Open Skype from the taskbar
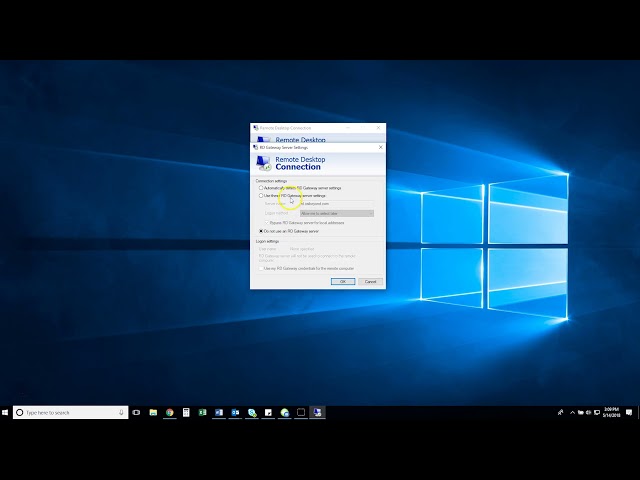The height and width of the screenshot is (480, 640). point(252,413)
